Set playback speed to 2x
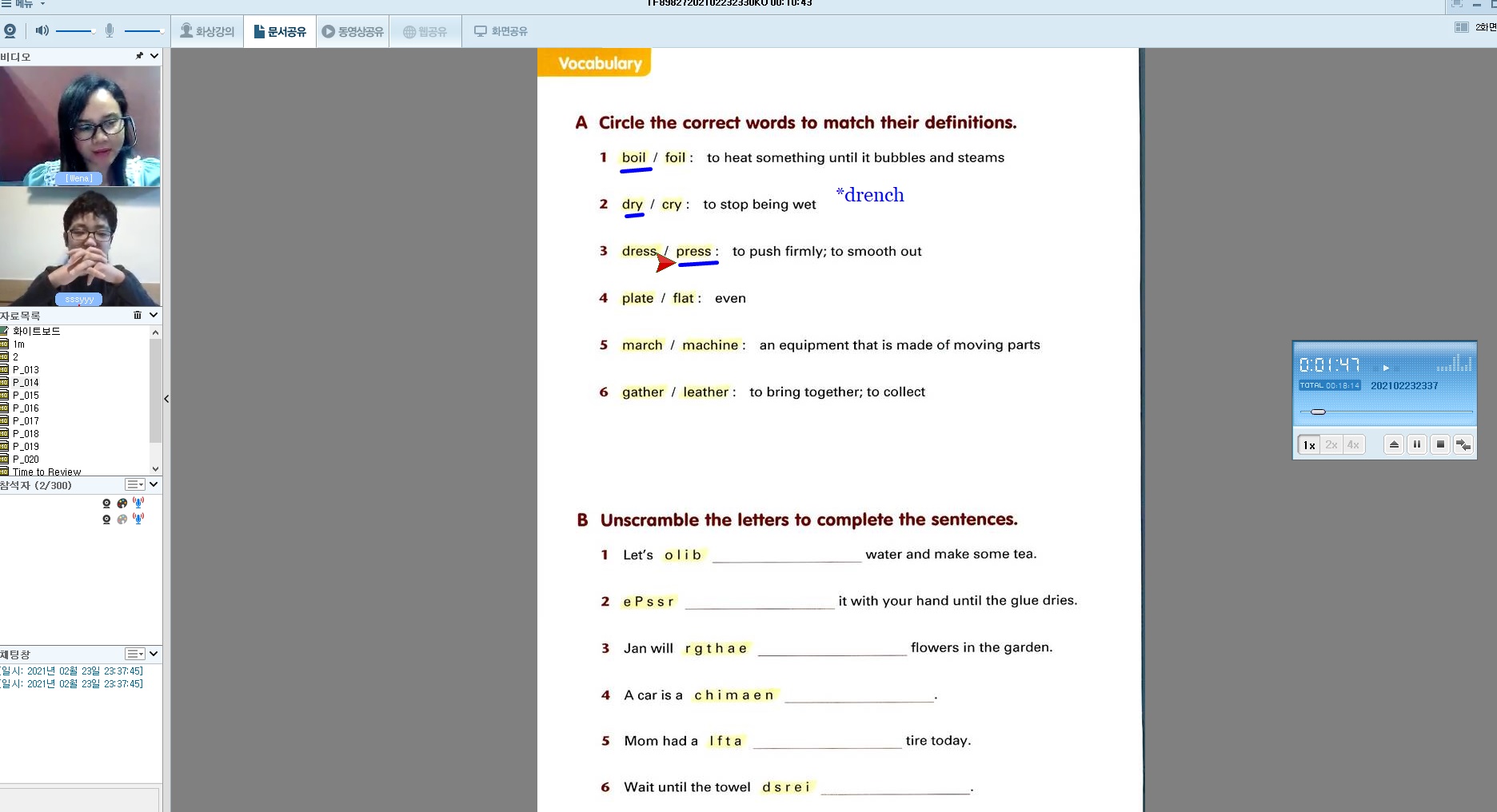Viewport: 1497px width, 812px height. pos(1331,444)
